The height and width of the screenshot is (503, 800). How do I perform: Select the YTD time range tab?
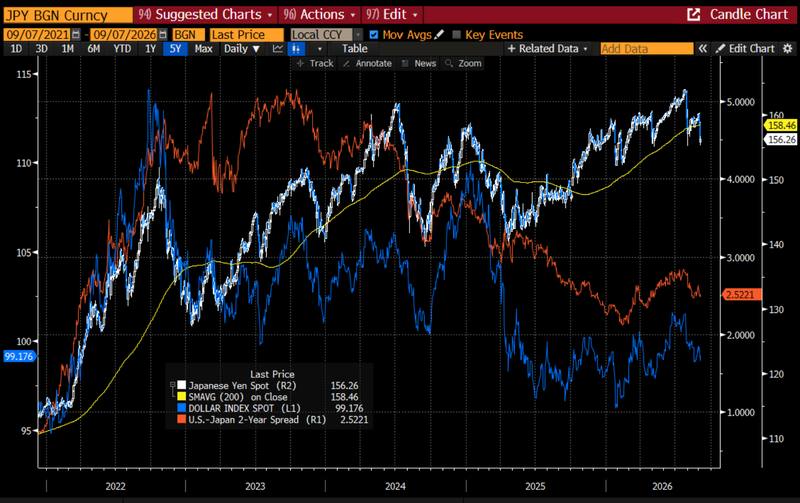122,49
